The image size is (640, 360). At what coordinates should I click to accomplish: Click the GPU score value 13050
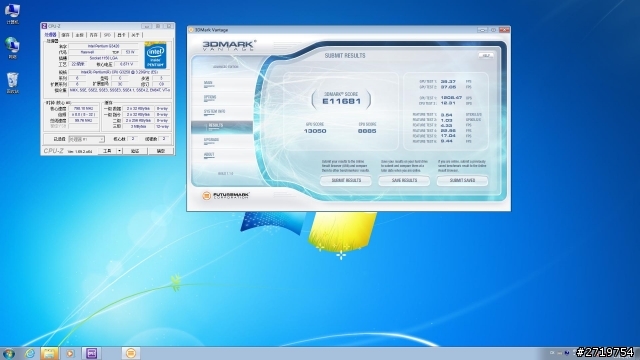point(315,131)
